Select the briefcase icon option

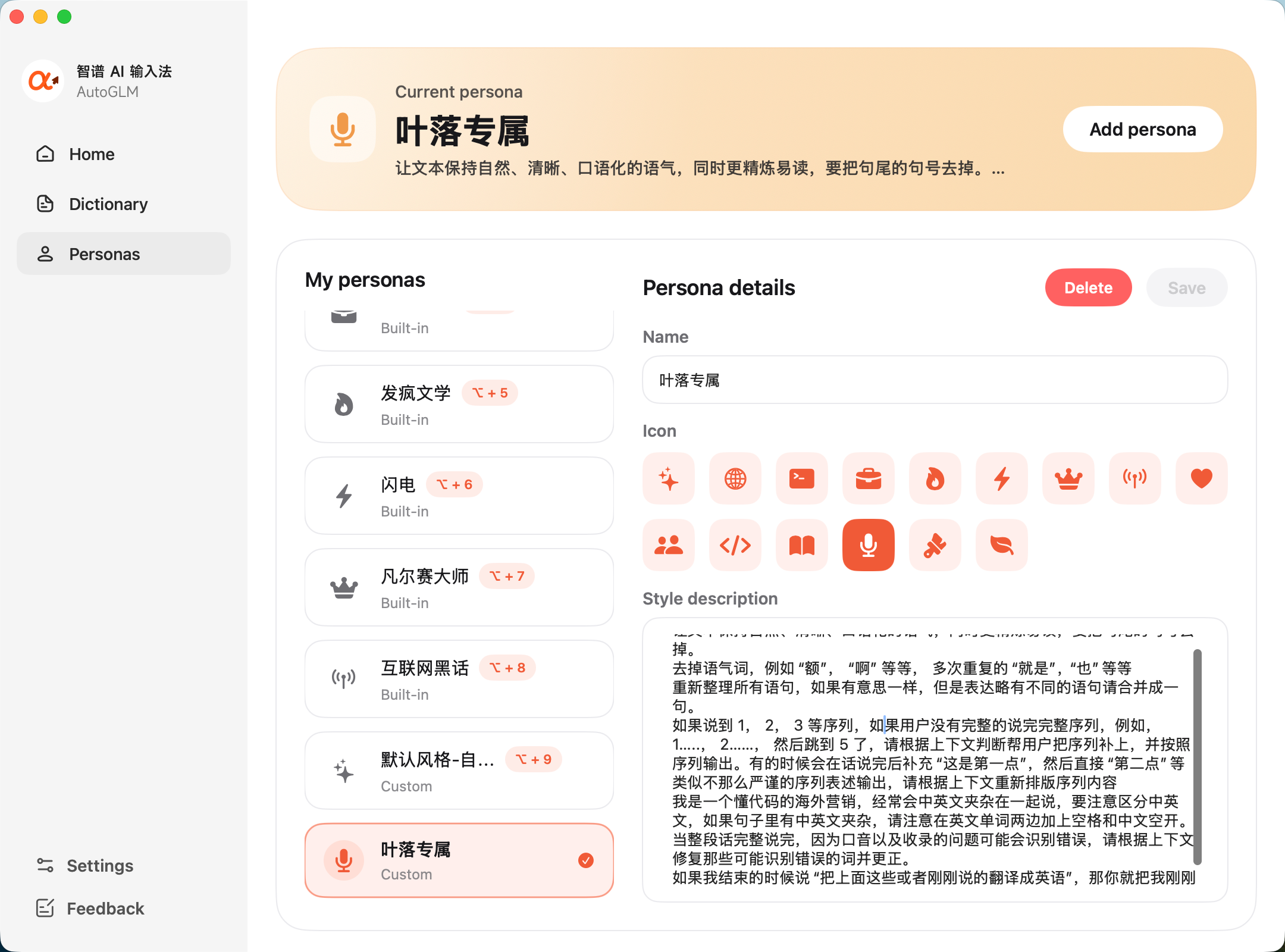click(868, 478)
